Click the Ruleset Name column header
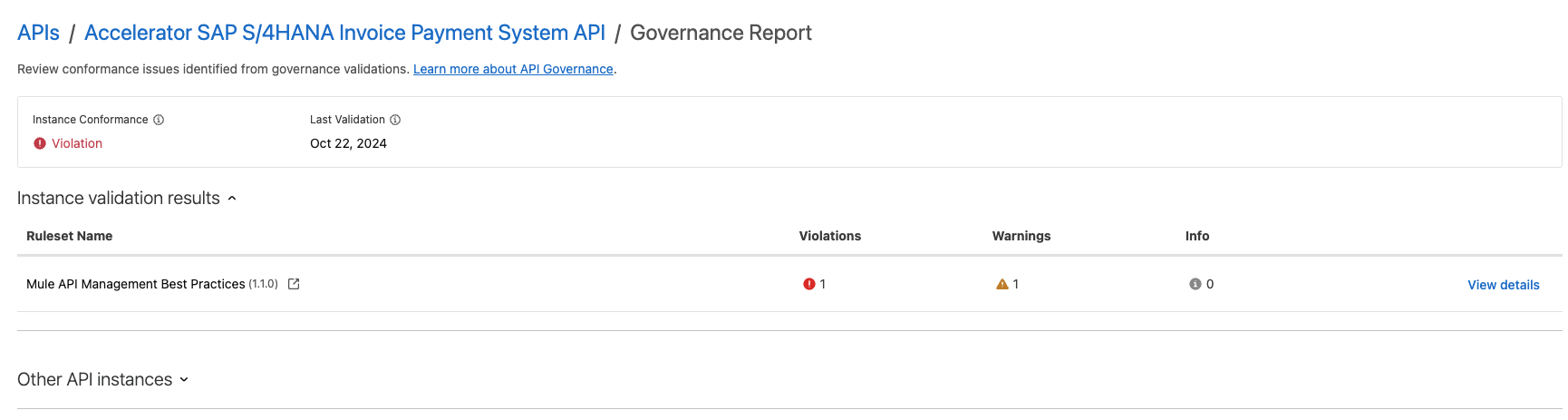The image size is (1568, 420). click(70, 236)
